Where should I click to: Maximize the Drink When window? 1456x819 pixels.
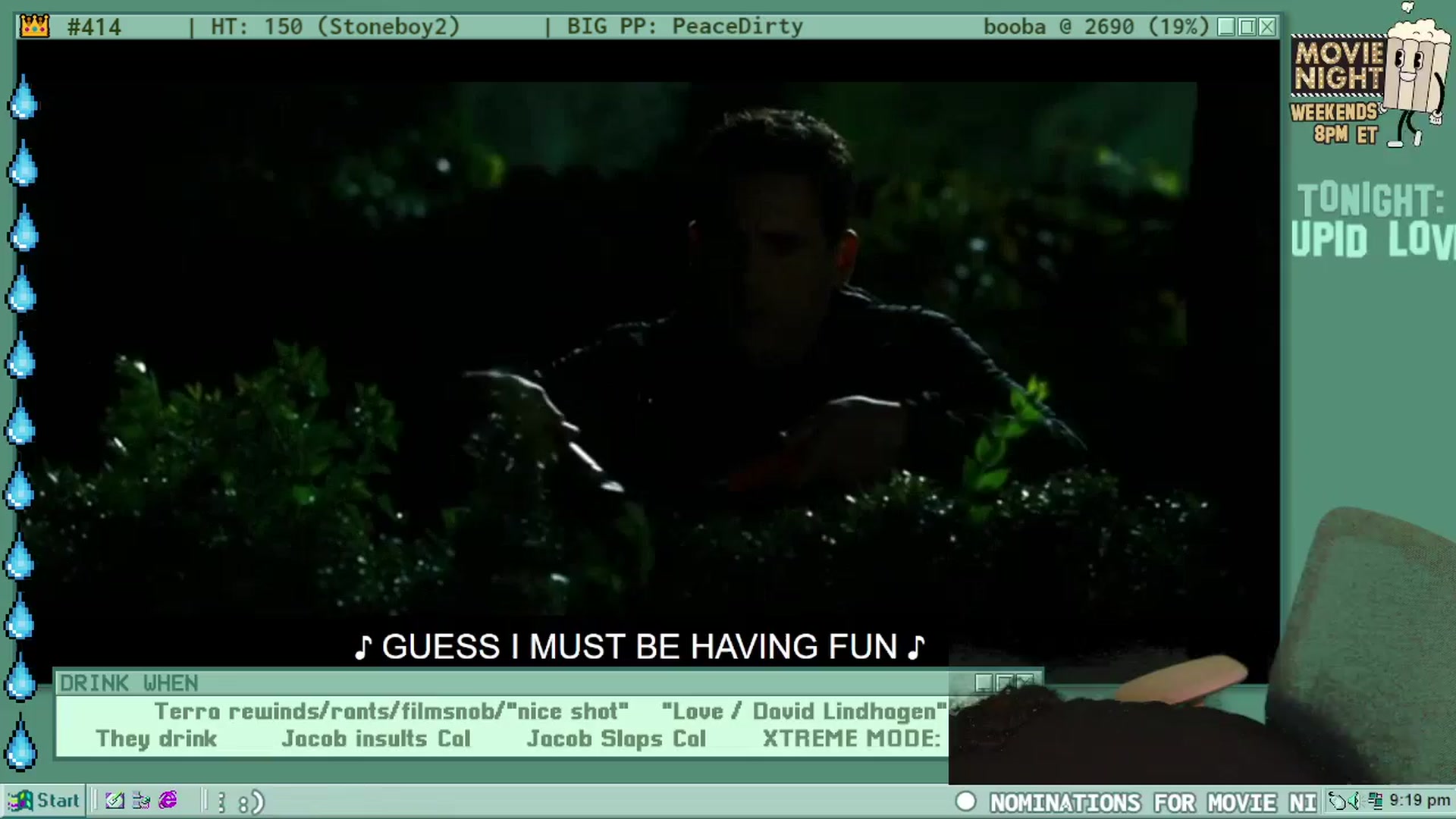point(1004,682)
